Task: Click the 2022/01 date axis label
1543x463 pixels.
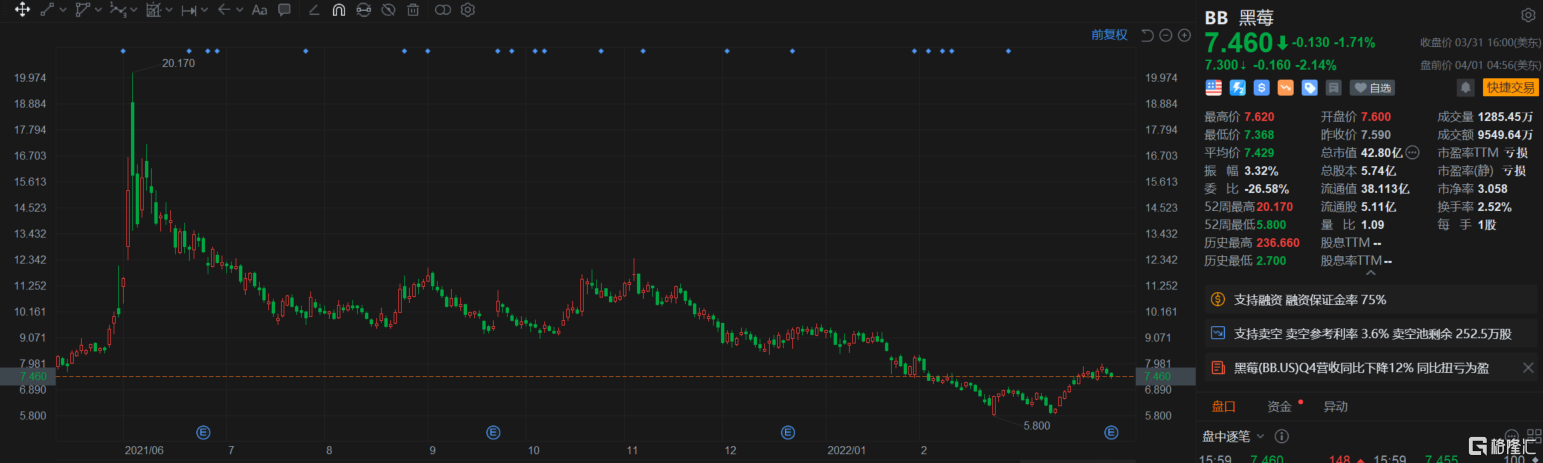Action: 846,450
